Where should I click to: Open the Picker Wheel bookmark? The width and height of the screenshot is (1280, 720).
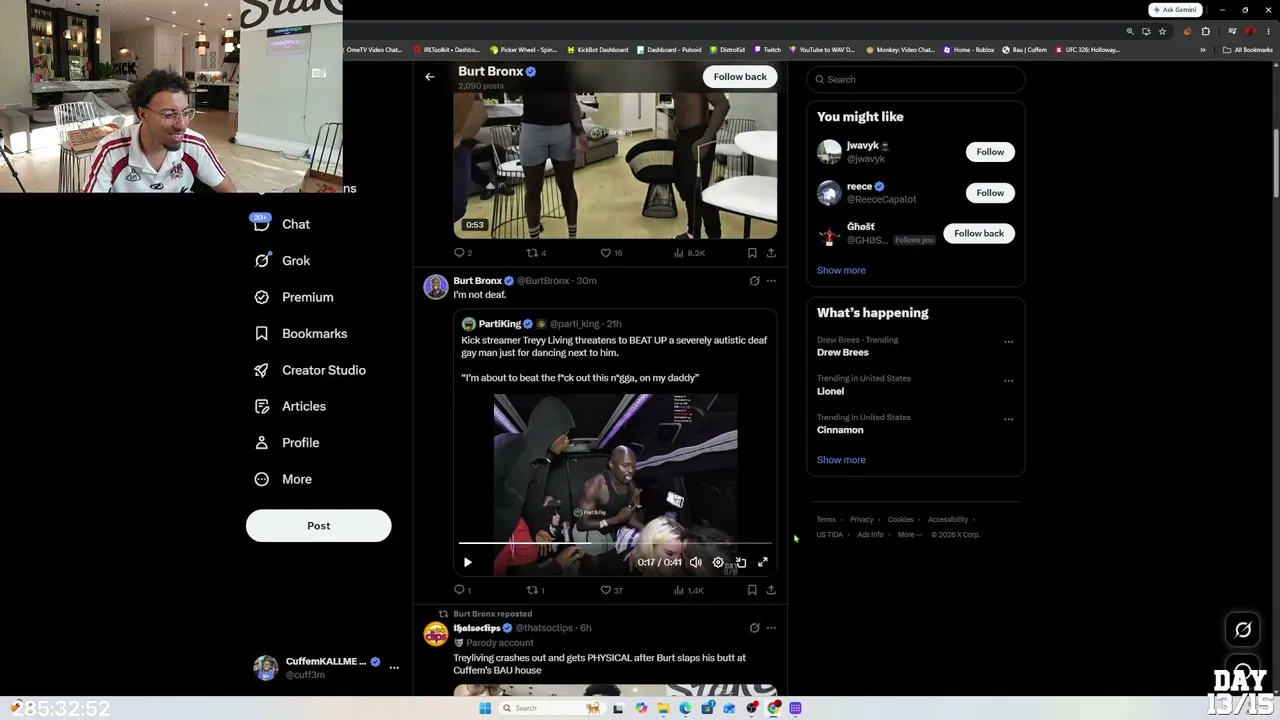[x=523, y=50]
